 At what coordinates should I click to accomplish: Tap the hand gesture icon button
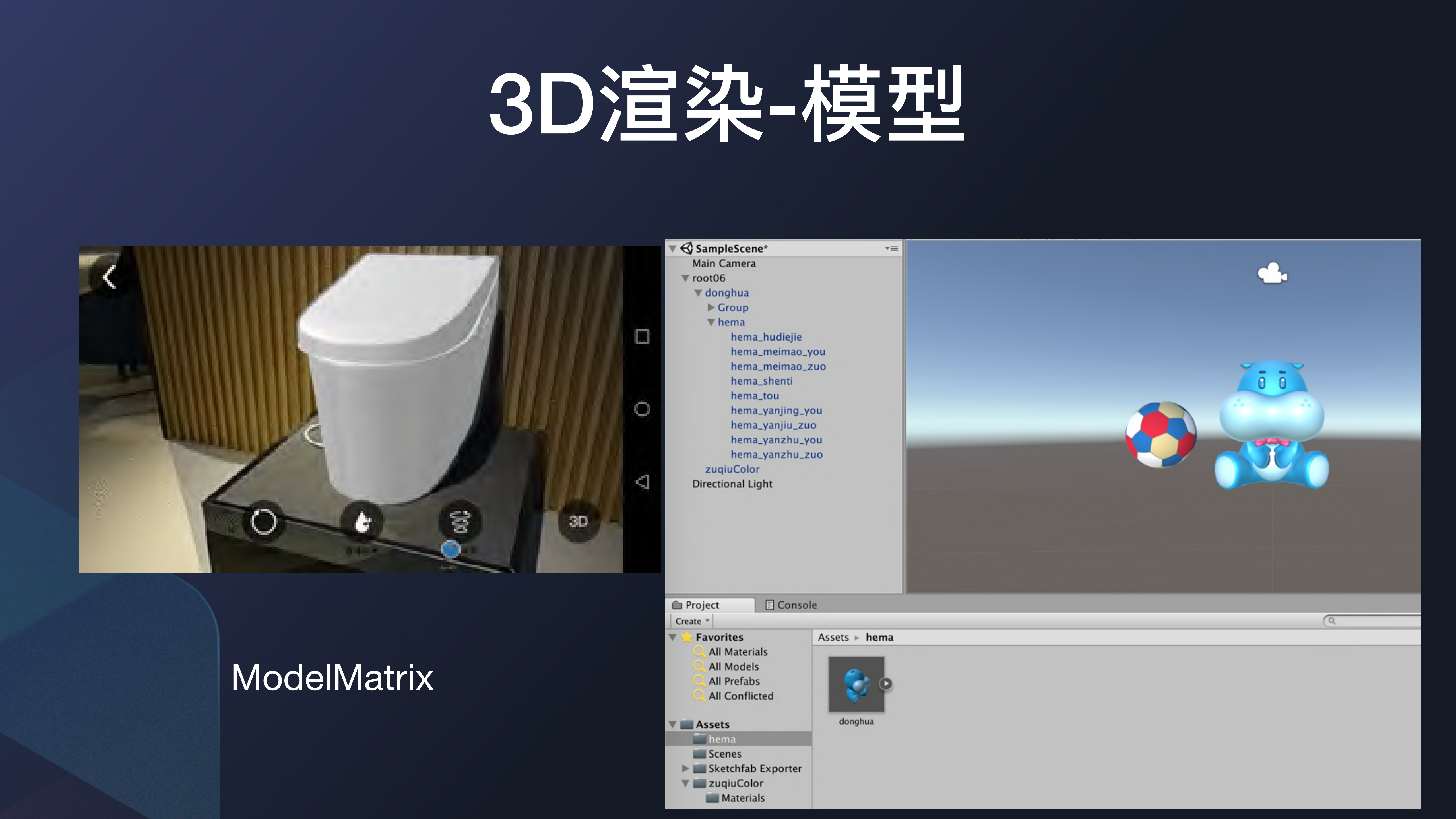[362, 521]
